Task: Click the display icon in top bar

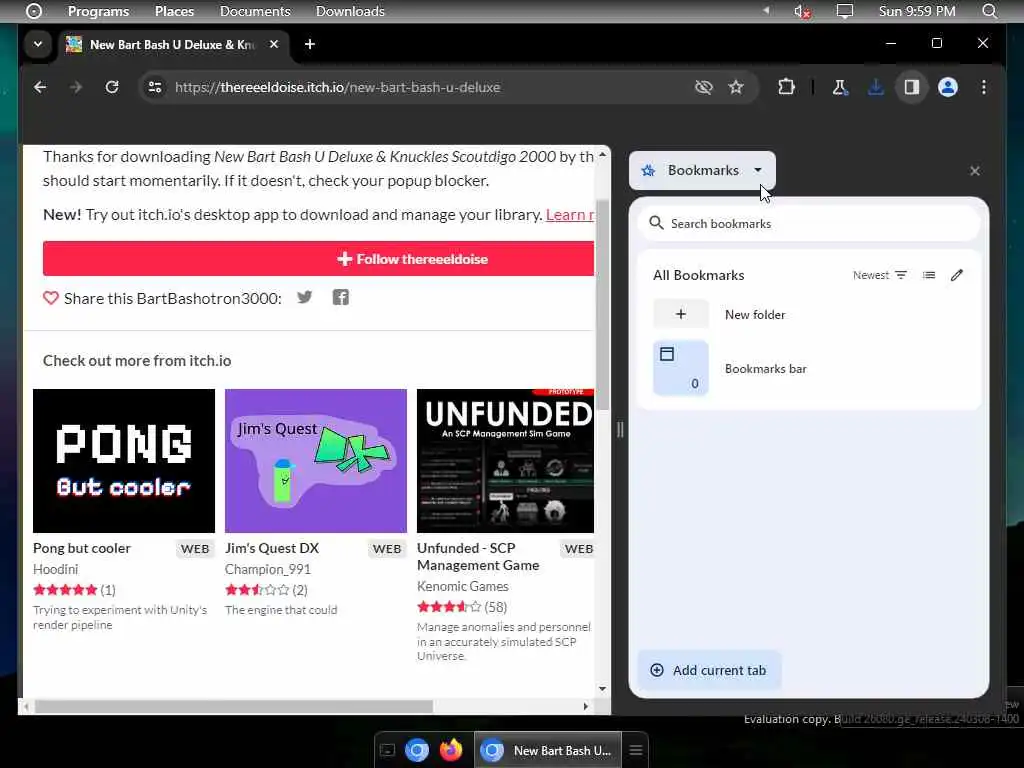Action: (844, 11)
